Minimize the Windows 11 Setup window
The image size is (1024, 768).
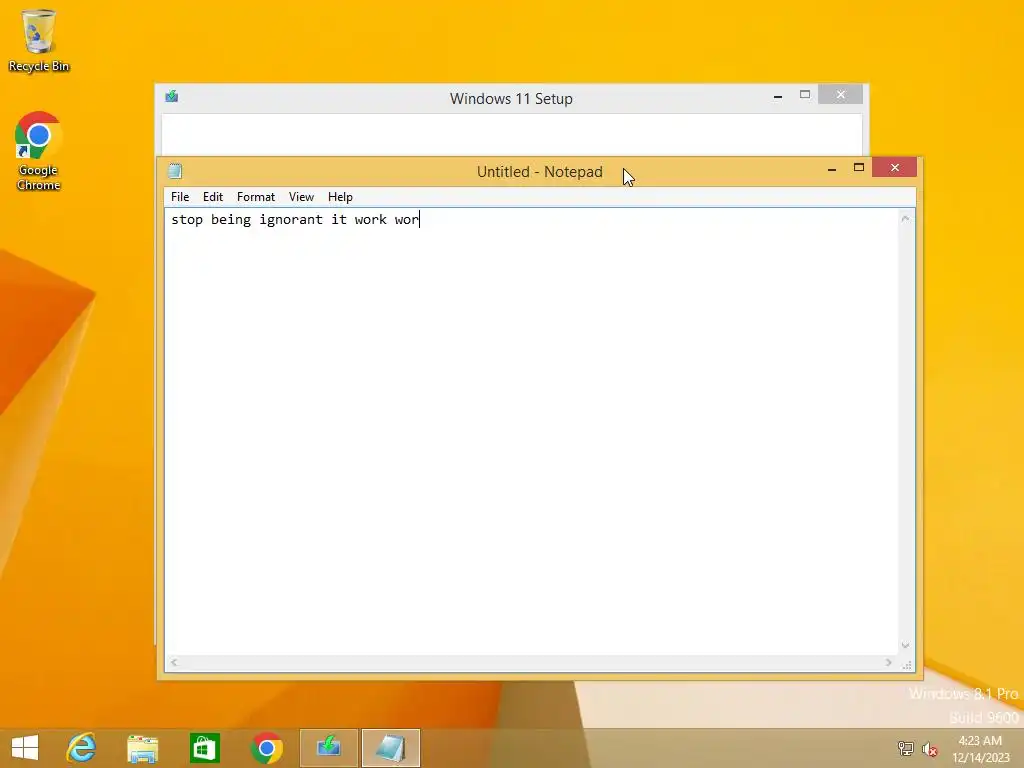[x=778, y=96]
